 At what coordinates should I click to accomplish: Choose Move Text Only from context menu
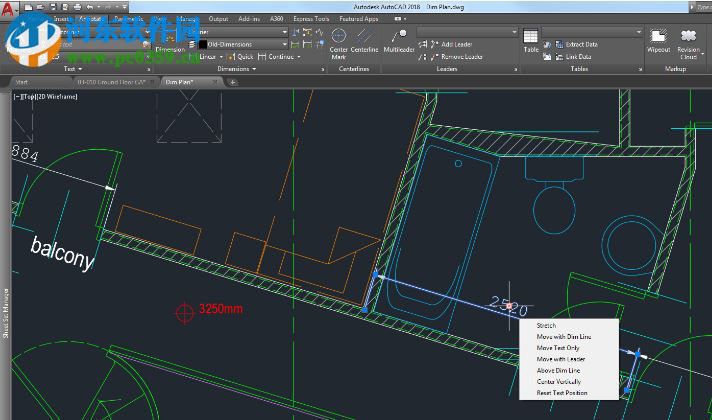pyautogui.click(x=558, y=348)
